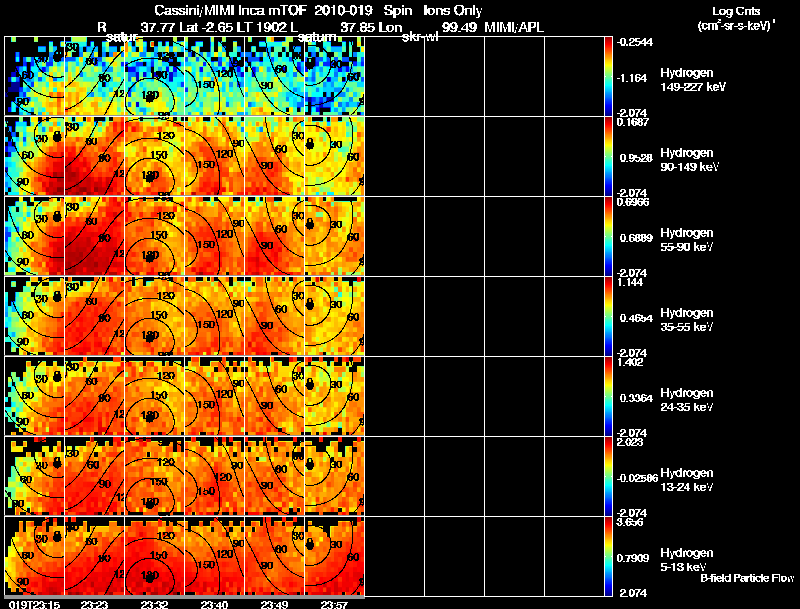The height and width of the screenshot is (609, 800).
Task: Click the 'B-field Particle Flow' caption
Action: tap(747, 578)
